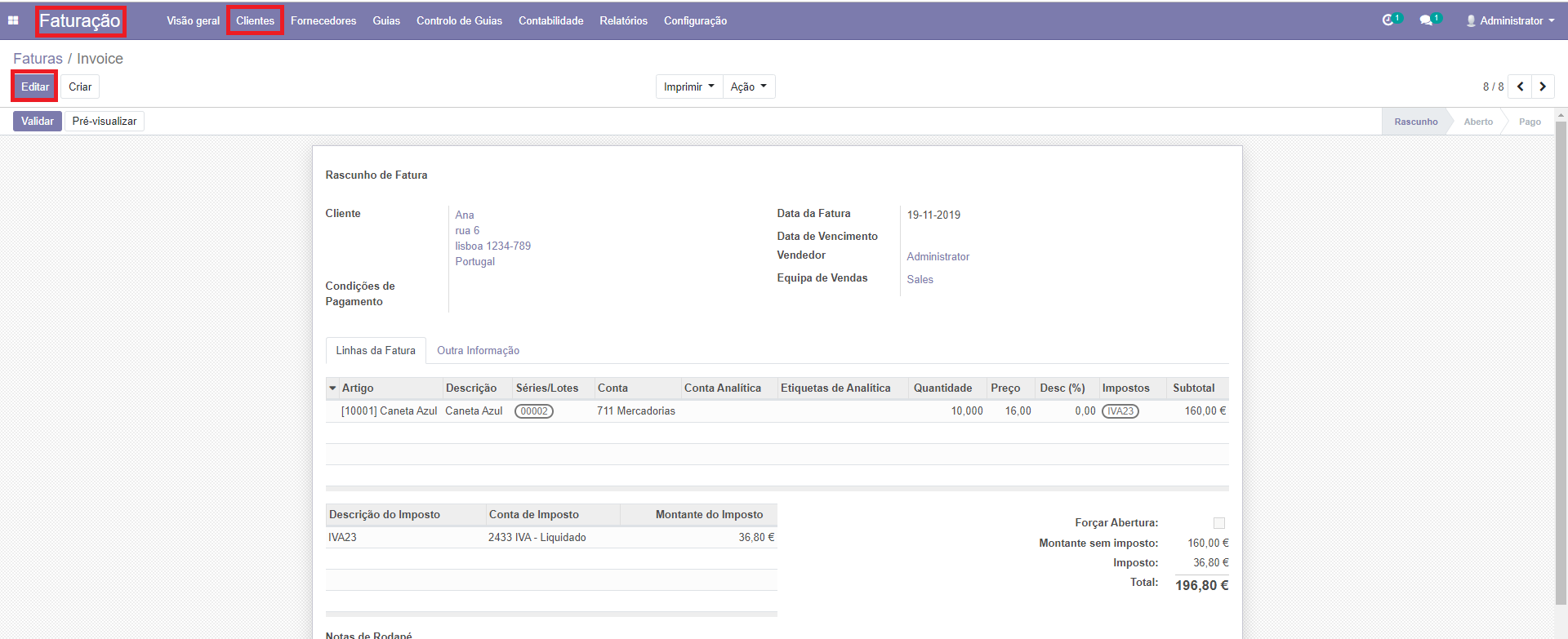
Task: Expand the column options arrow beside Artigo
Action: (x=332, y=388)
